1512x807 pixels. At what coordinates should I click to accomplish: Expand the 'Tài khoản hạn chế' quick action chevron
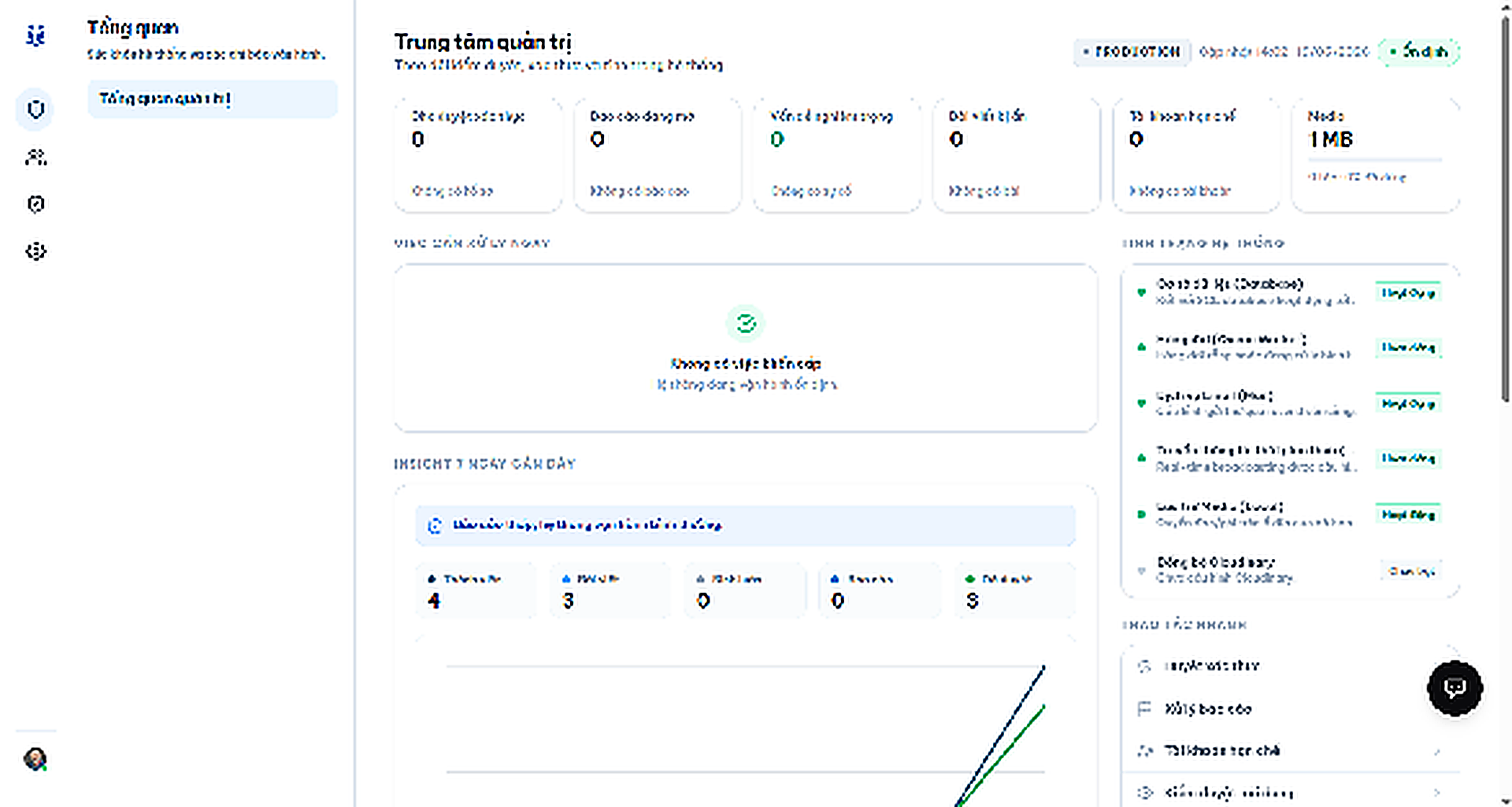coord(1437,751)
